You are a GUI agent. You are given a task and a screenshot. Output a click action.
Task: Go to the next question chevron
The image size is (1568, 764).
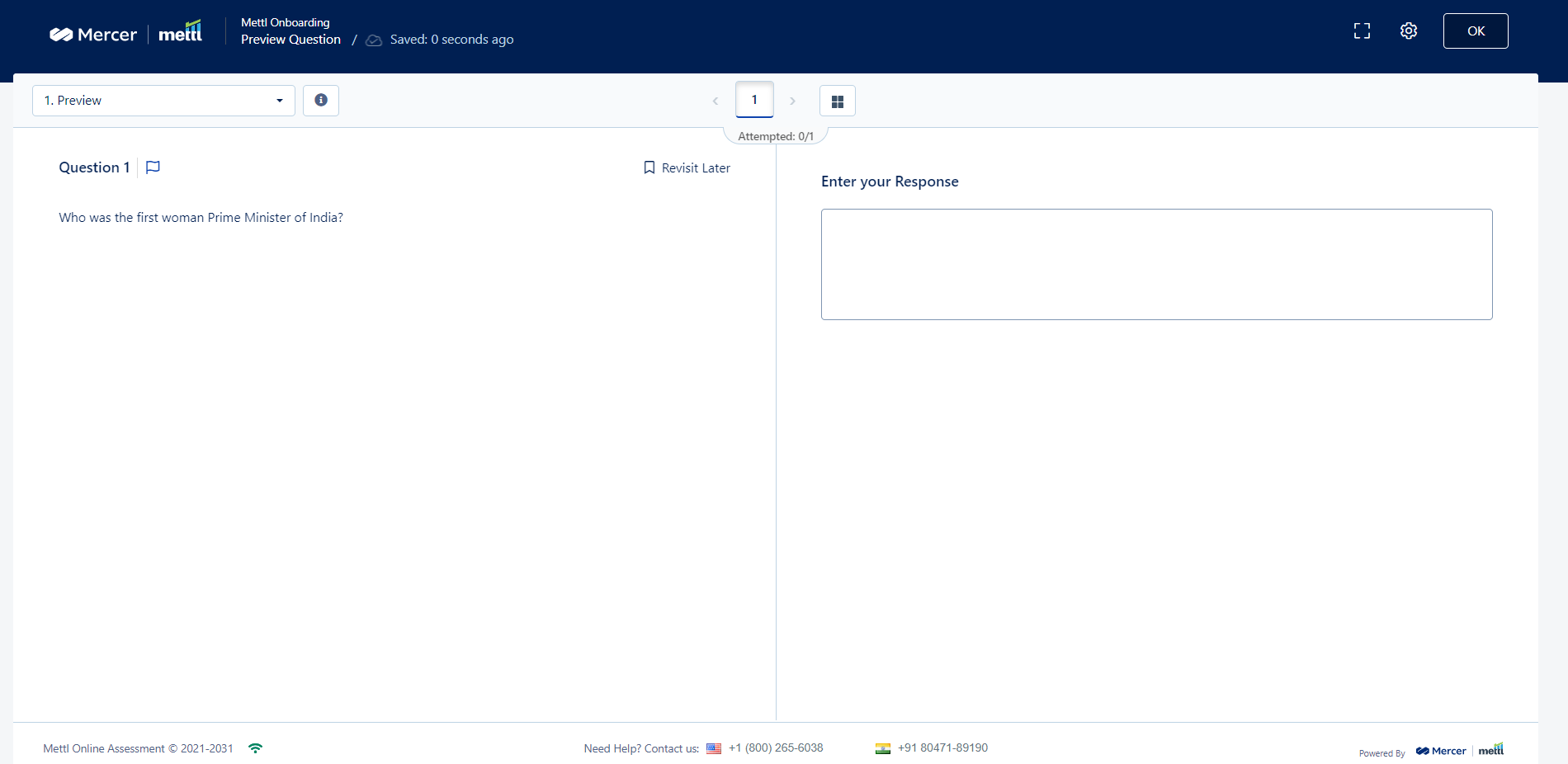(792, 101)
